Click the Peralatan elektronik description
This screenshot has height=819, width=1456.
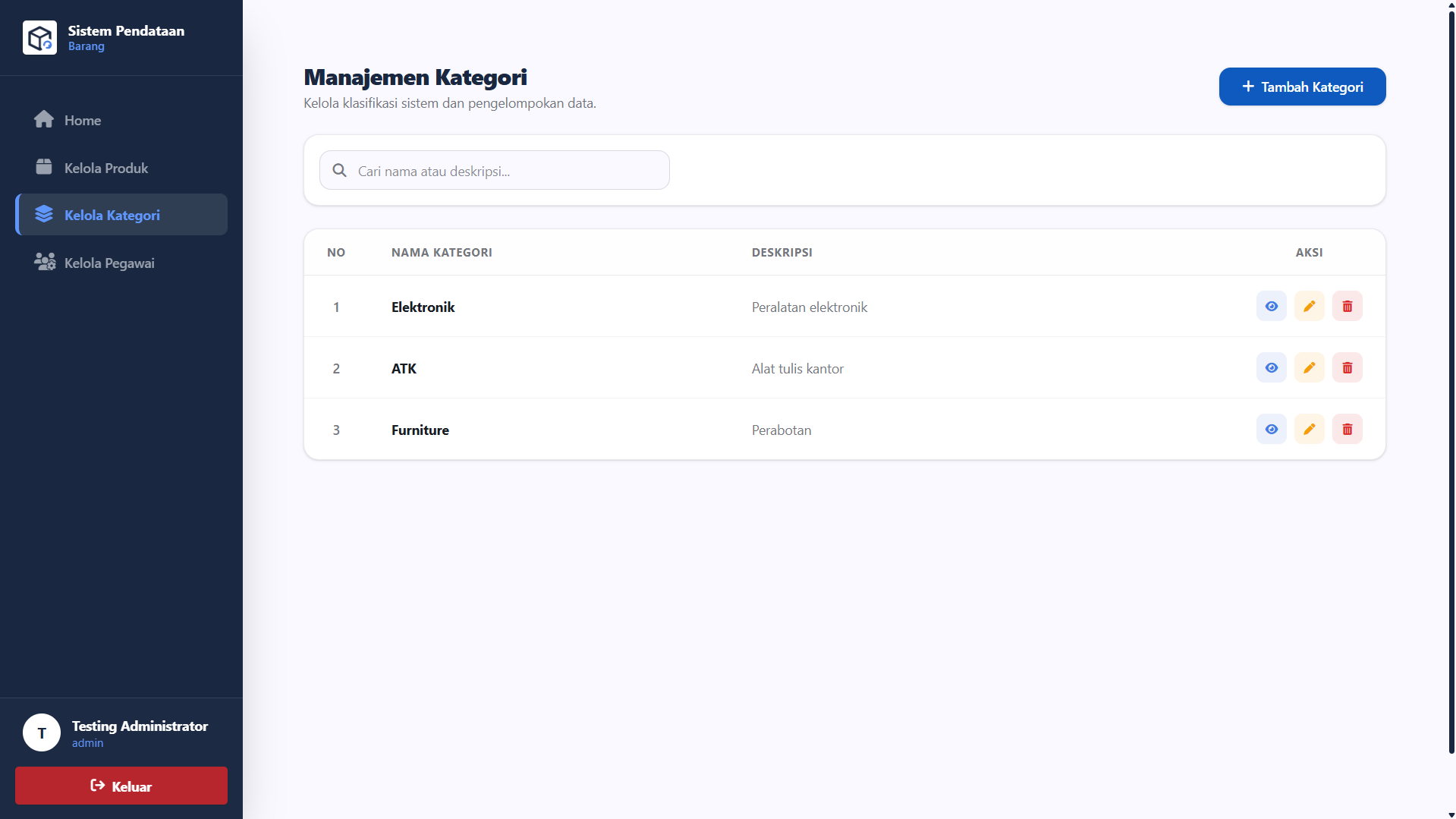[810, 307]
